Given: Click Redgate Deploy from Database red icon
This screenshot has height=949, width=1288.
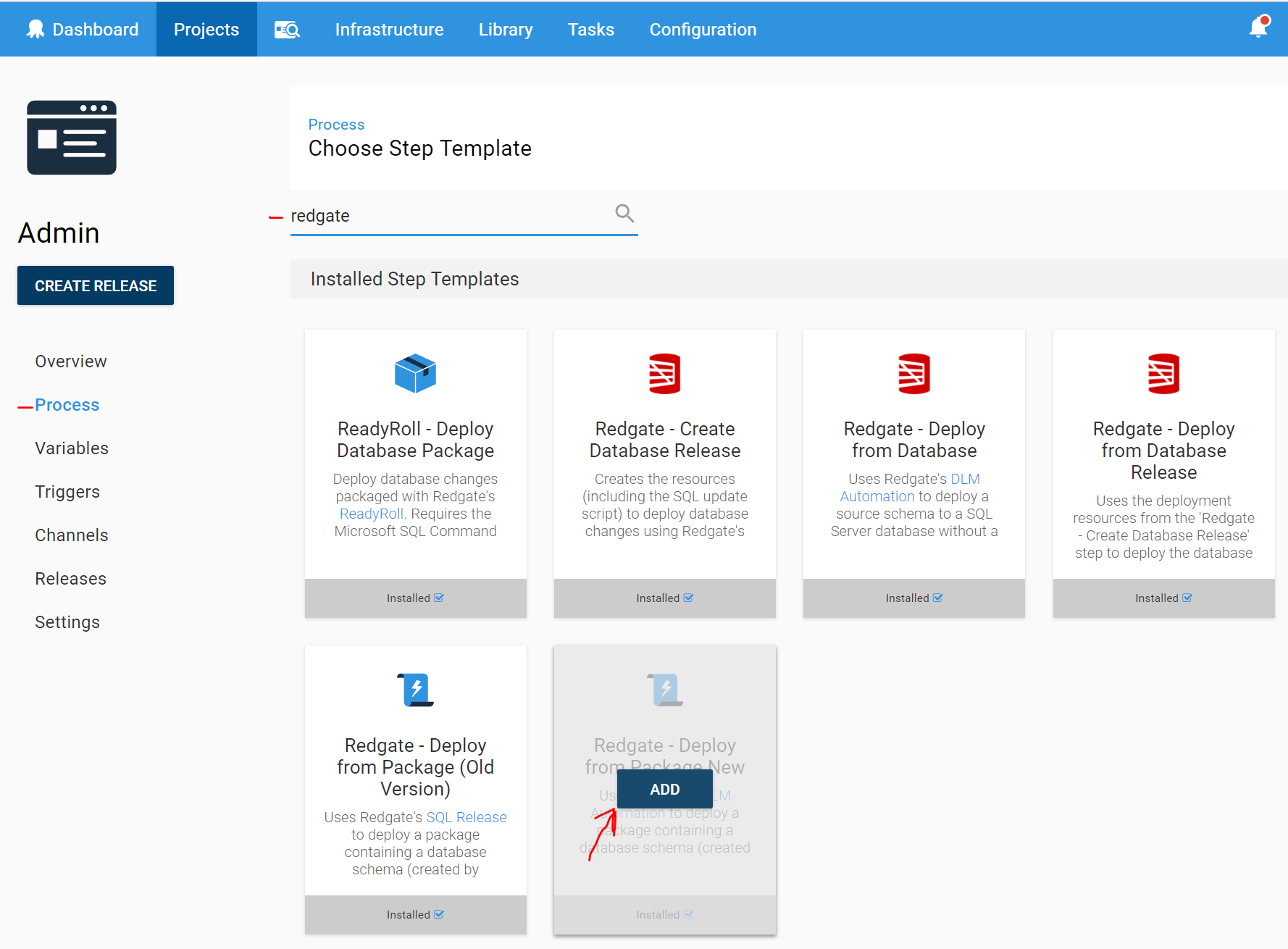Looking at the screenshot, I should 914,374.
